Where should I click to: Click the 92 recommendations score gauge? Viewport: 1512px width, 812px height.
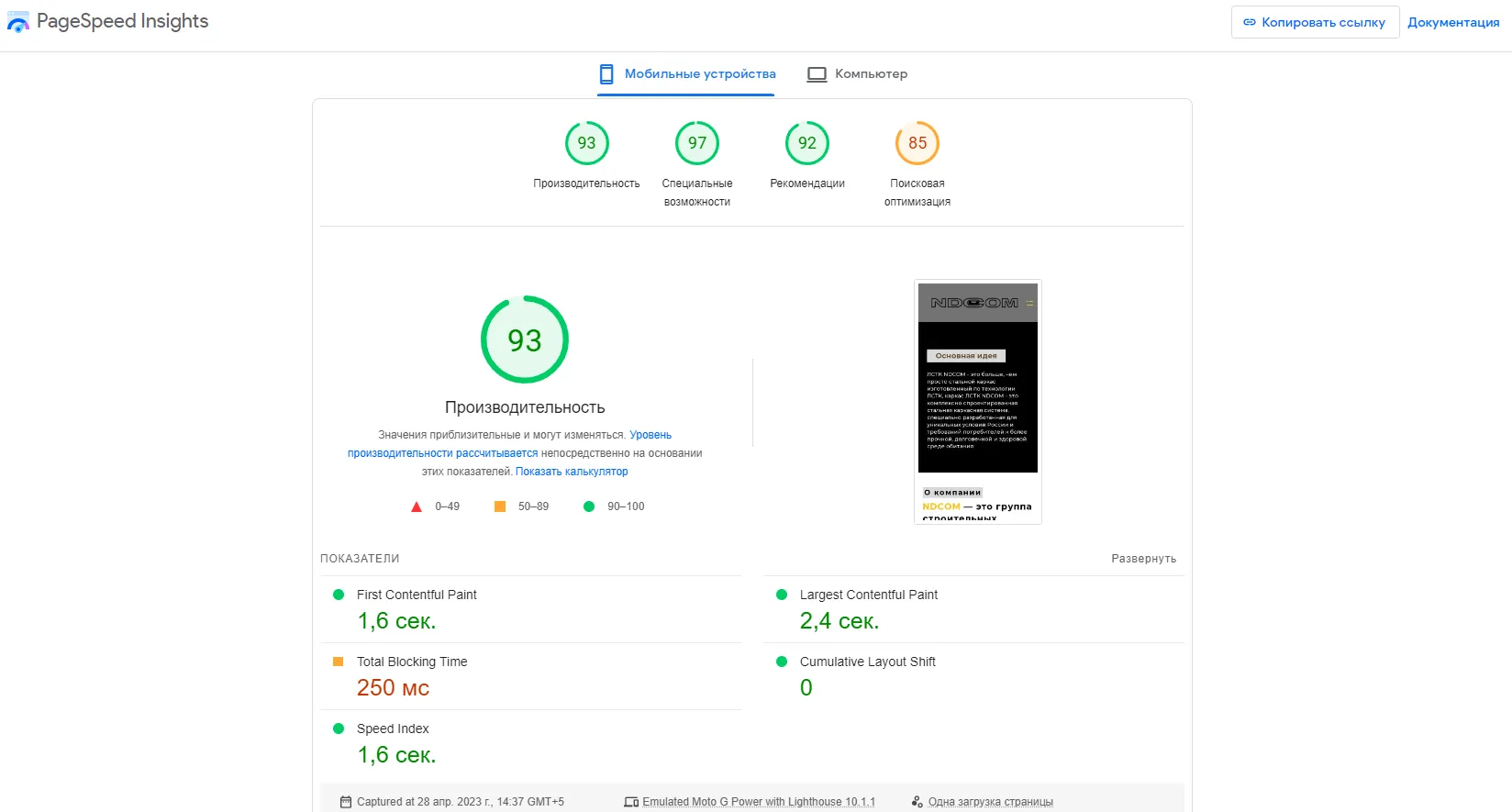coord(807,143)
